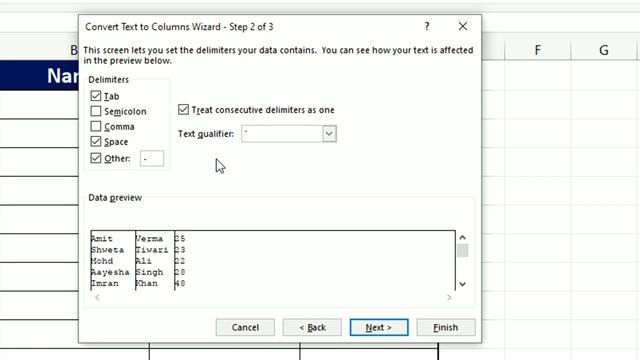The image size is (640, 360).
Task: Click the preview vertical scrollbar thumb
Action: 462,251
